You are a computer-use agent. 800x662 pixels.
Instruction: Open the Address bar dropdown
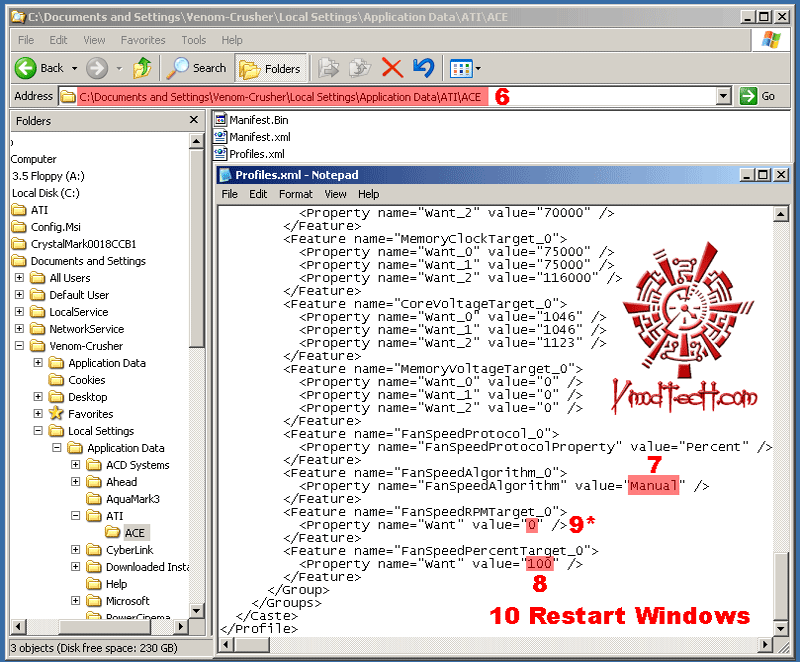click(x=723, y=95)
